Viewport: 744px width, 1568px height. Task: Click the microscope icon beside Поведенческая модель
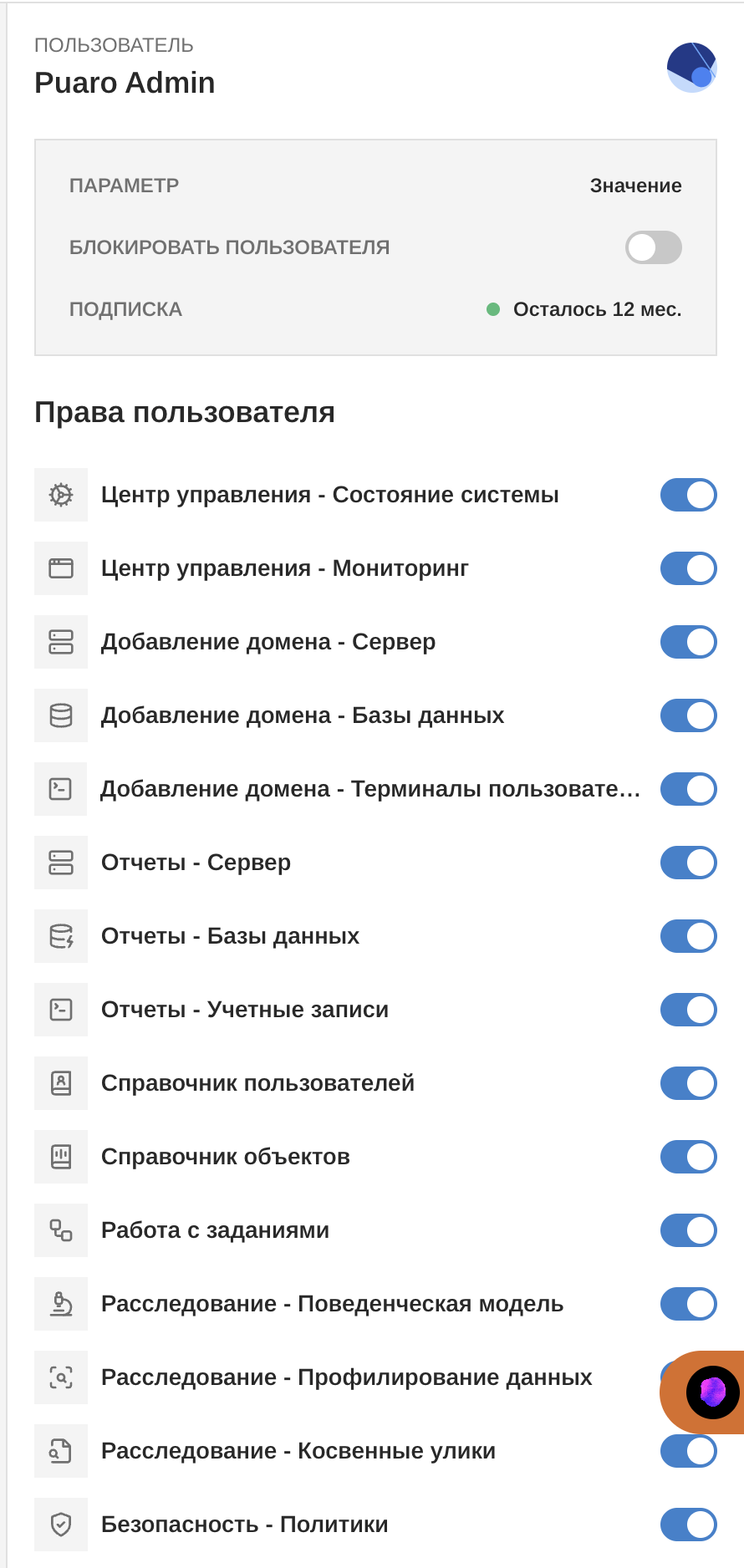(60, 1303)
